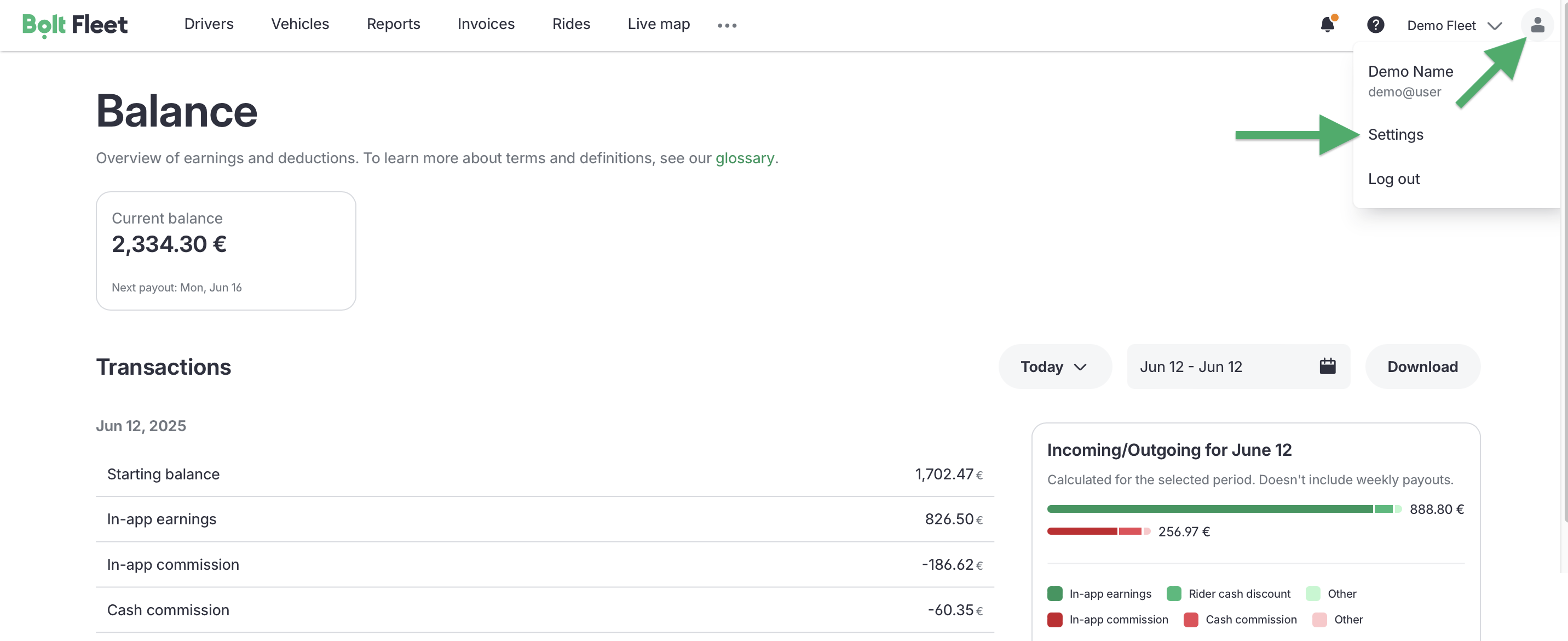Click the Cash commission legend swatch
The image size is (1568, 641).
(x=1191, y=620)
